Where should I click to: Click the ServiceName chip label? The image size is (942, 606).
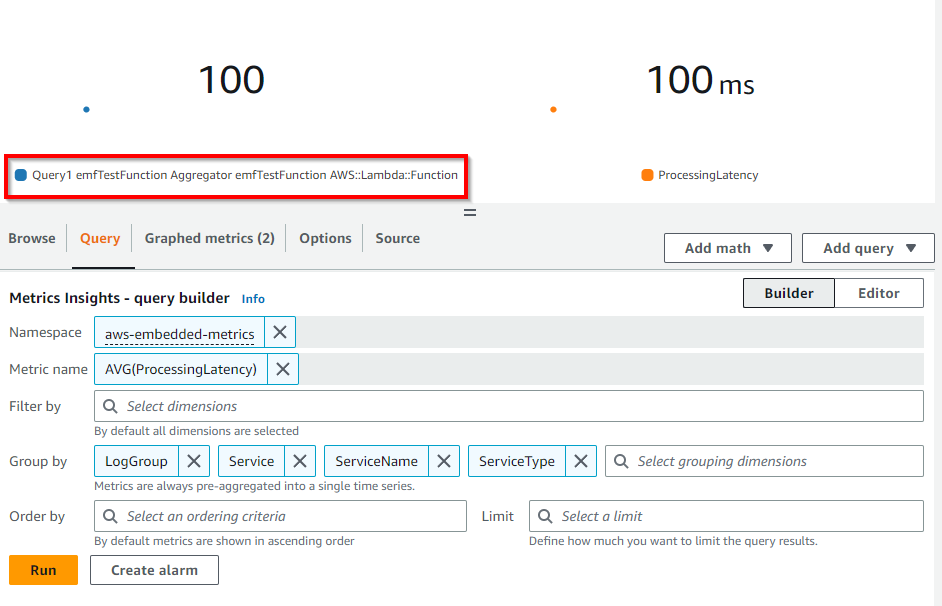377,461
